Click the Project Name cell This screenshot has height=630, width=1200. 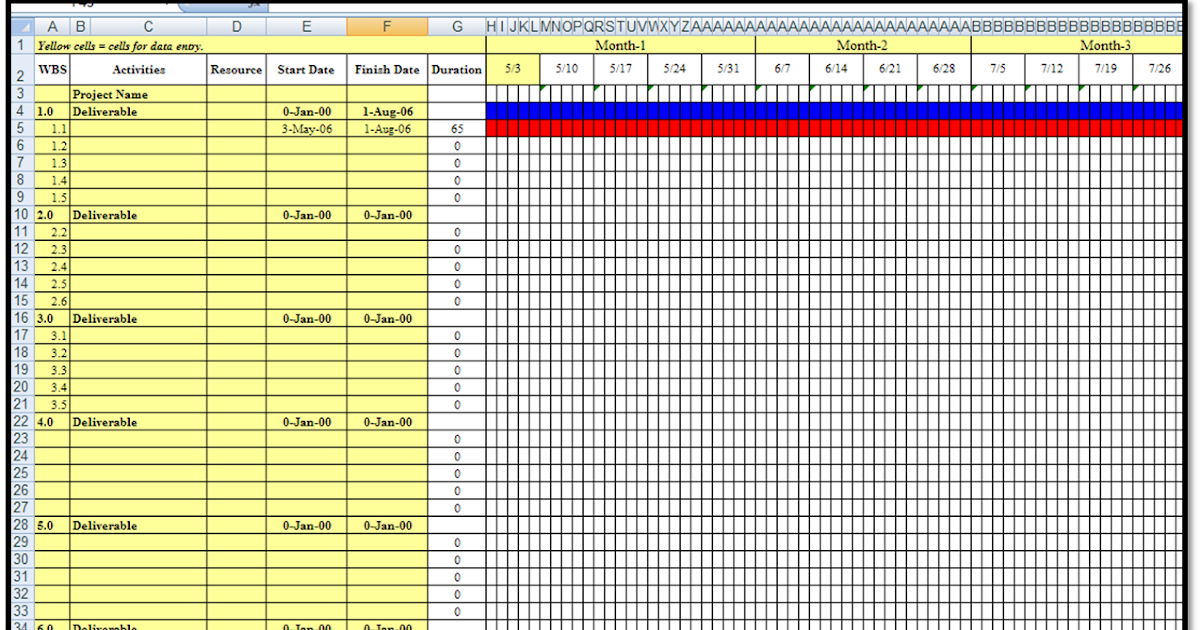[x=138, y=94]
